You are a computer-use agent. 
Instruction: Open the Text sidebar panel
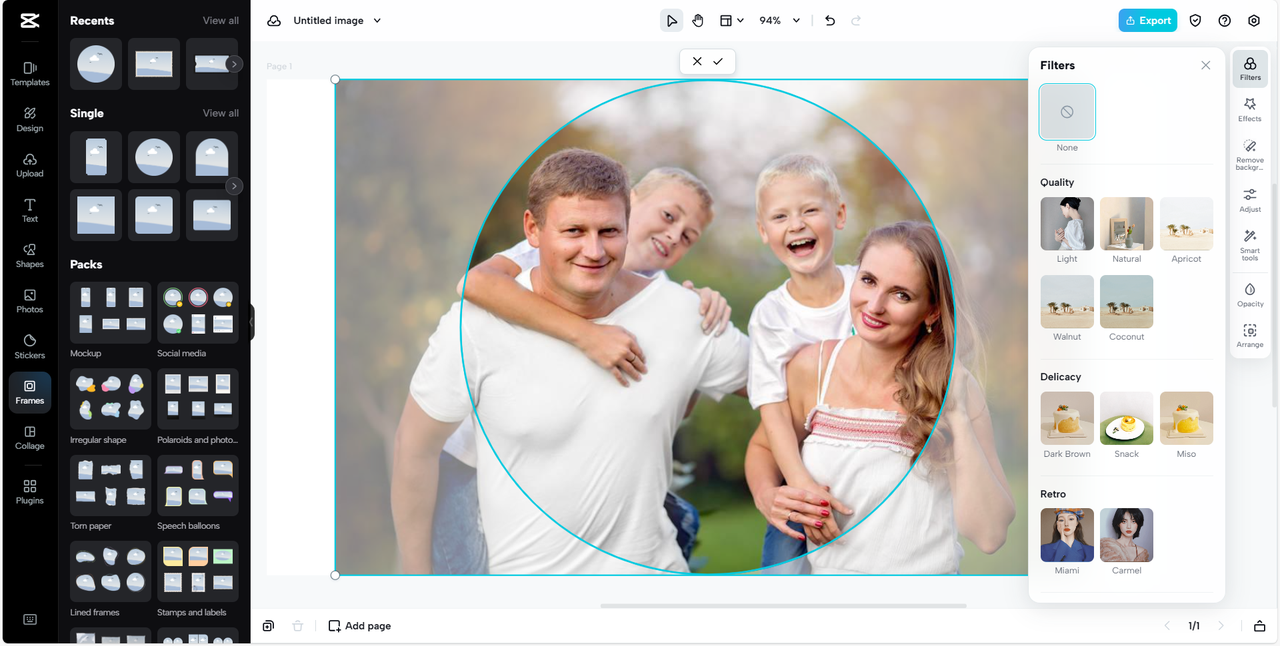click(x=30, y=211)
